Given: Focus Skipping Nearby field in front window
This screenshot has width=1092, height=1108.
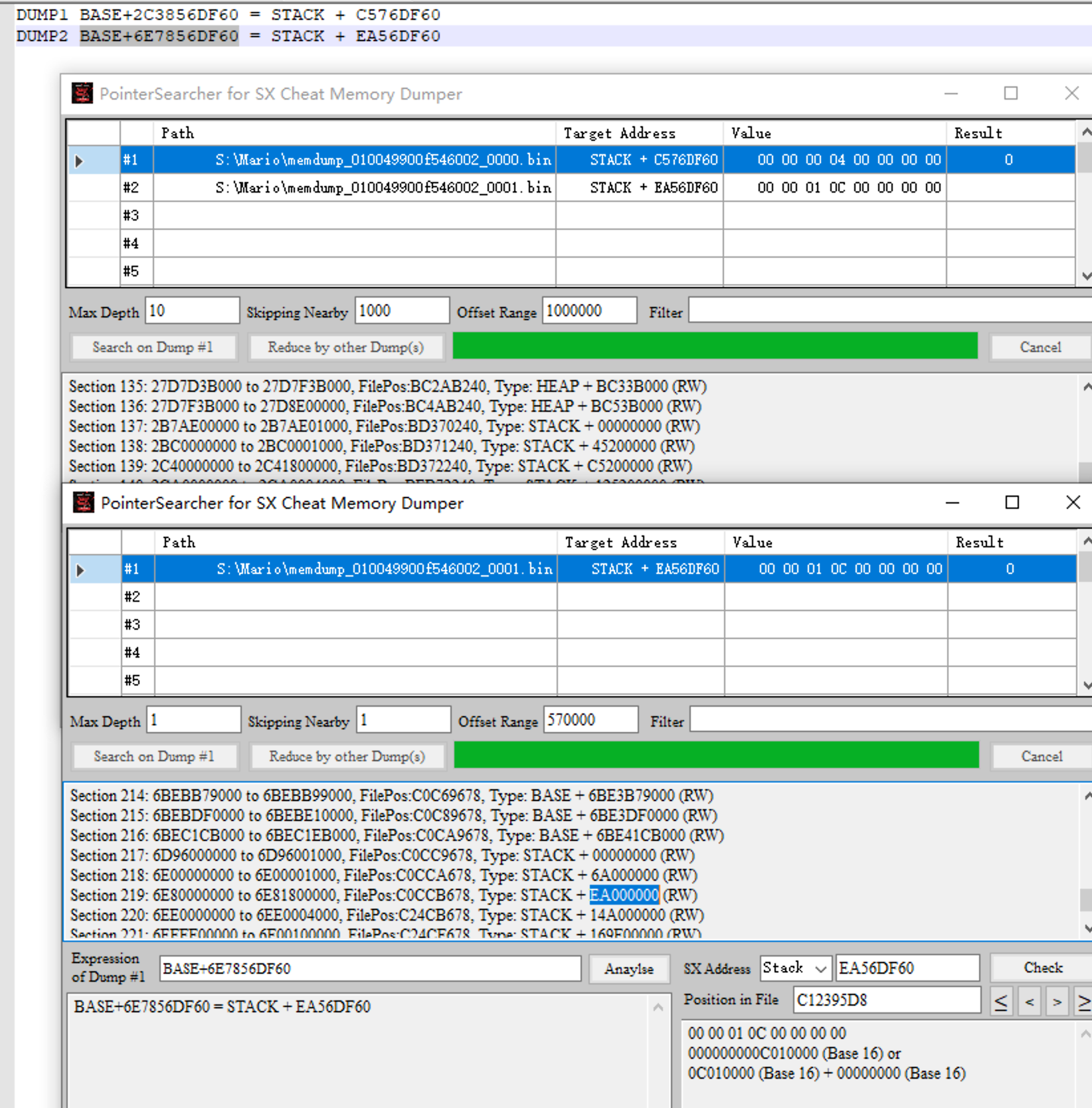Looking at the screenshot, I should tap(403, 720).
